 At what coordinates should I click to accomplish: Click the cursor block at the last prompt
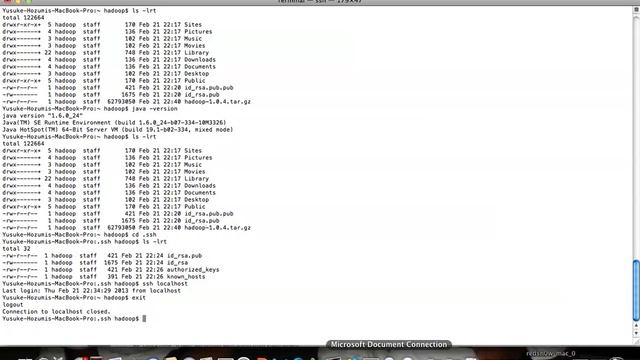pos(144,318)
